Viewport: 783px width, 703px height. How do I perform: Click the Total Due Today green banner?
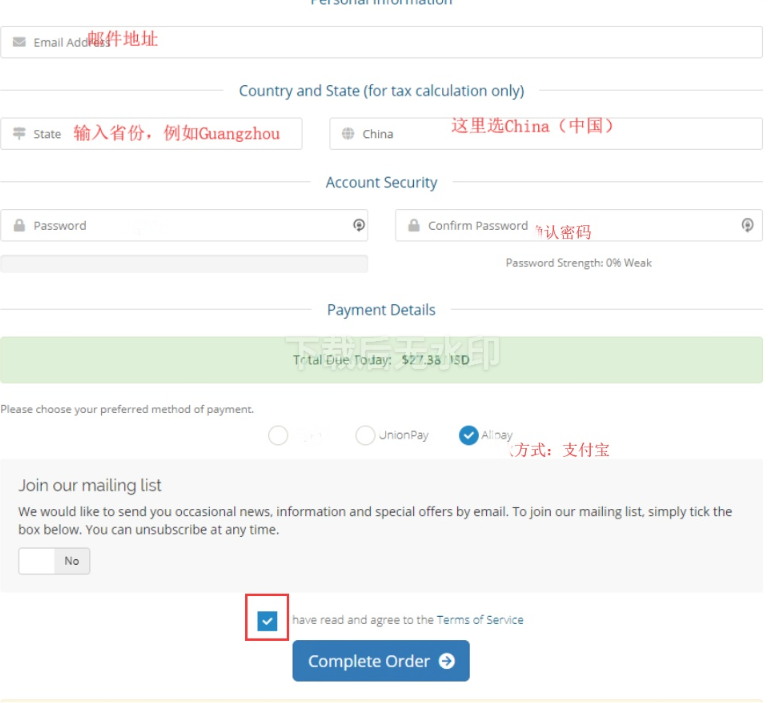click(x=381, y=360)
